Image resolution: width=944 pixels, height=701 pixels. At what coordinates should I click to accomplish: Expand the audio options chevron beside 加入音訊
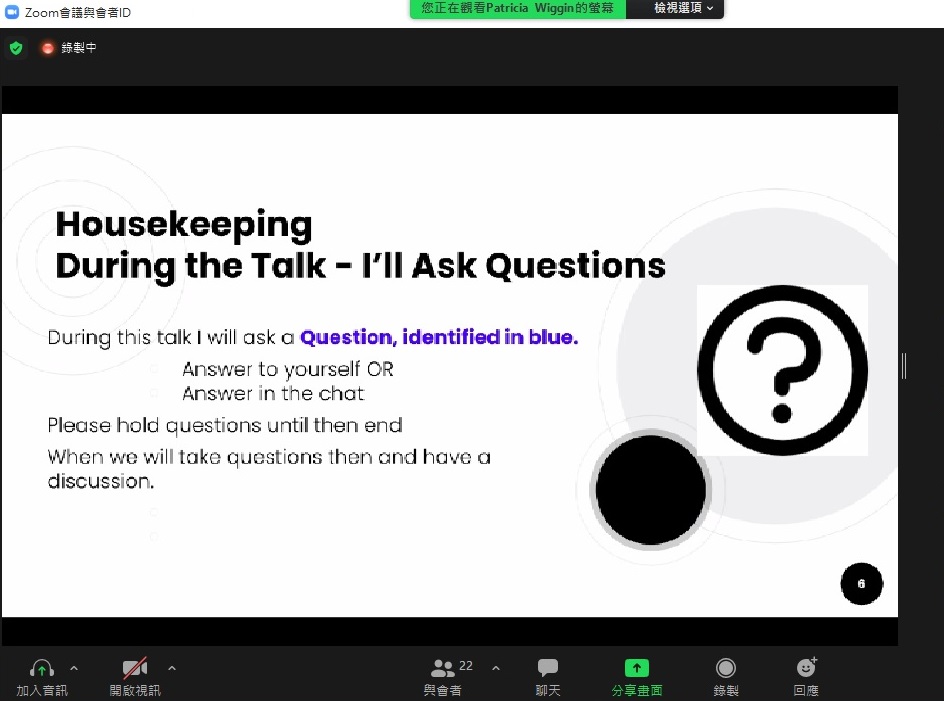coord(74,668)
